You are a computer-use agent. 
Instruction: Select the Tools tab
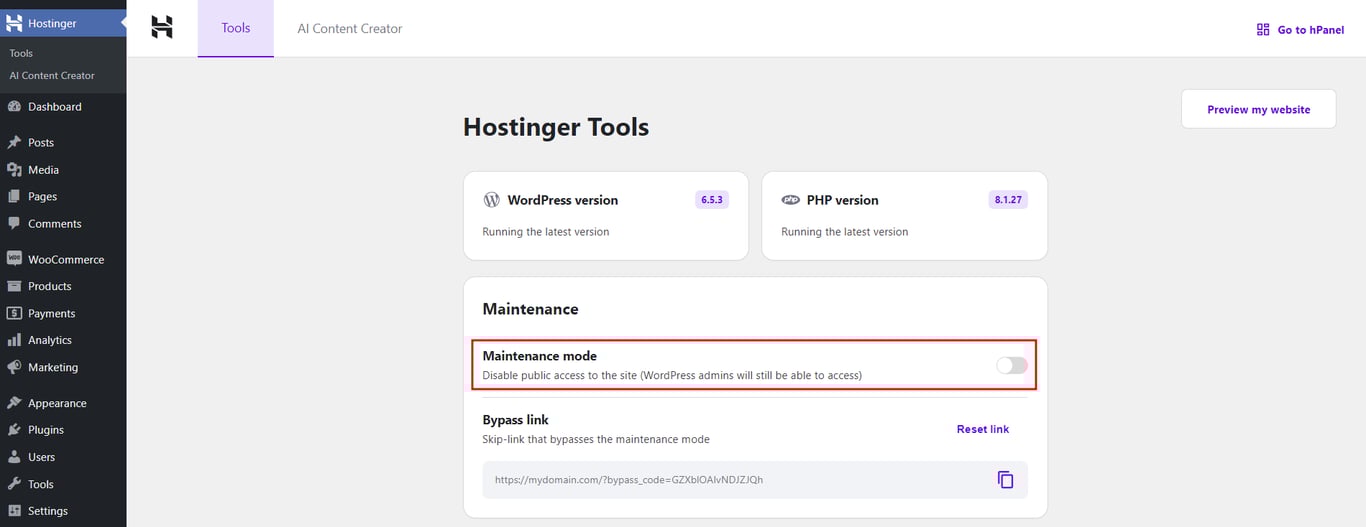click(x=236, y=28)
